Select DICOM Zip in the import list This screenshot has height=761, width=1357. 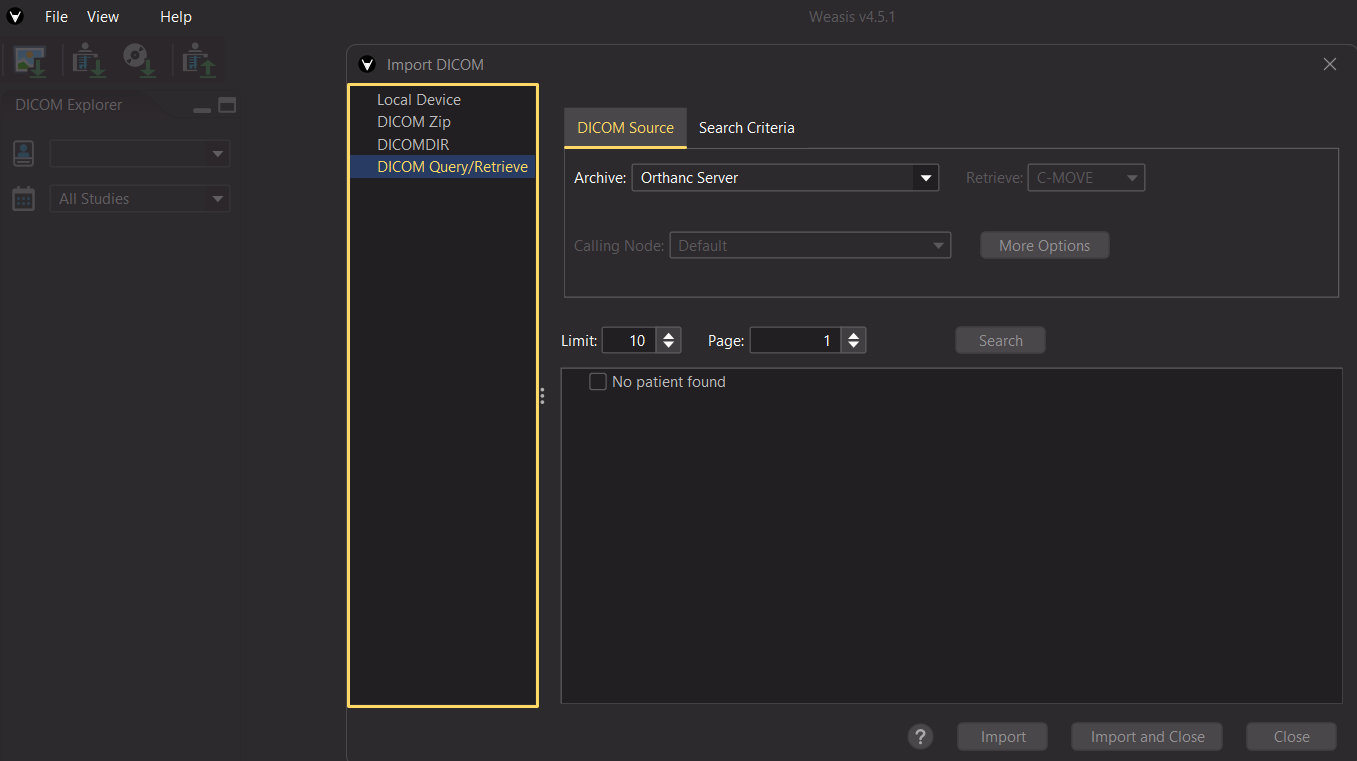(442, 122)
